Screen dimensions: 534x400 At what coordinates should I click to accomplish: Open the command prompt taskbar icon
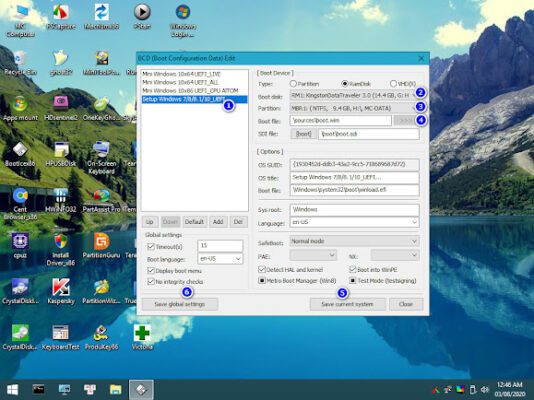point(38,389)
